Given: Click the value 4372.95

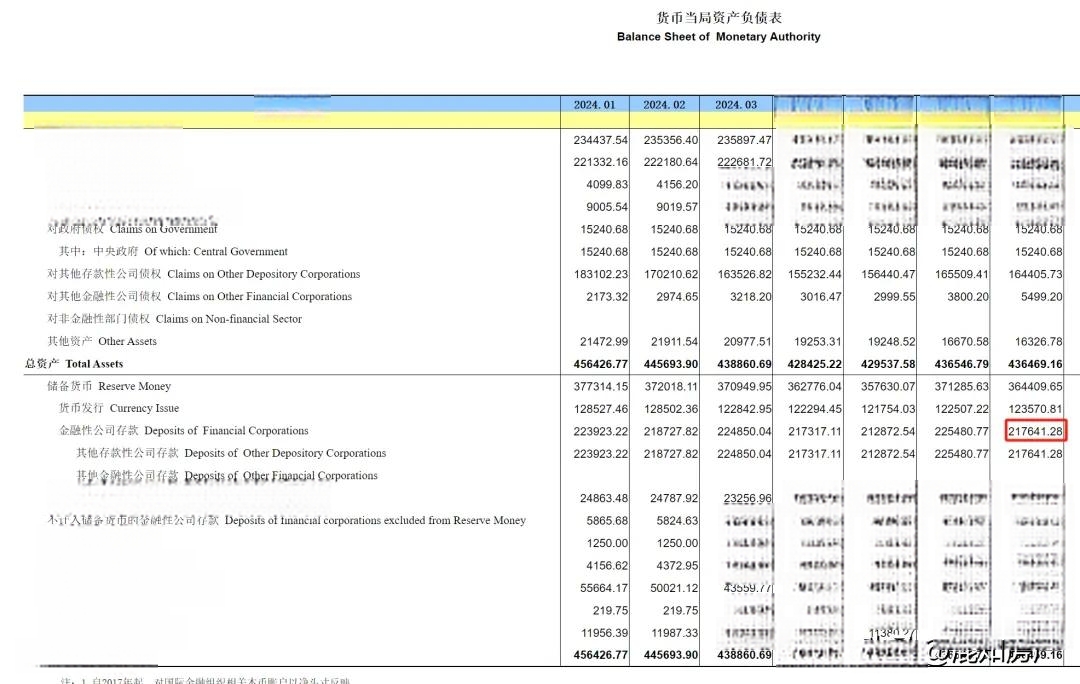Looking at the screenshot, I should click(x=677, y=566).
